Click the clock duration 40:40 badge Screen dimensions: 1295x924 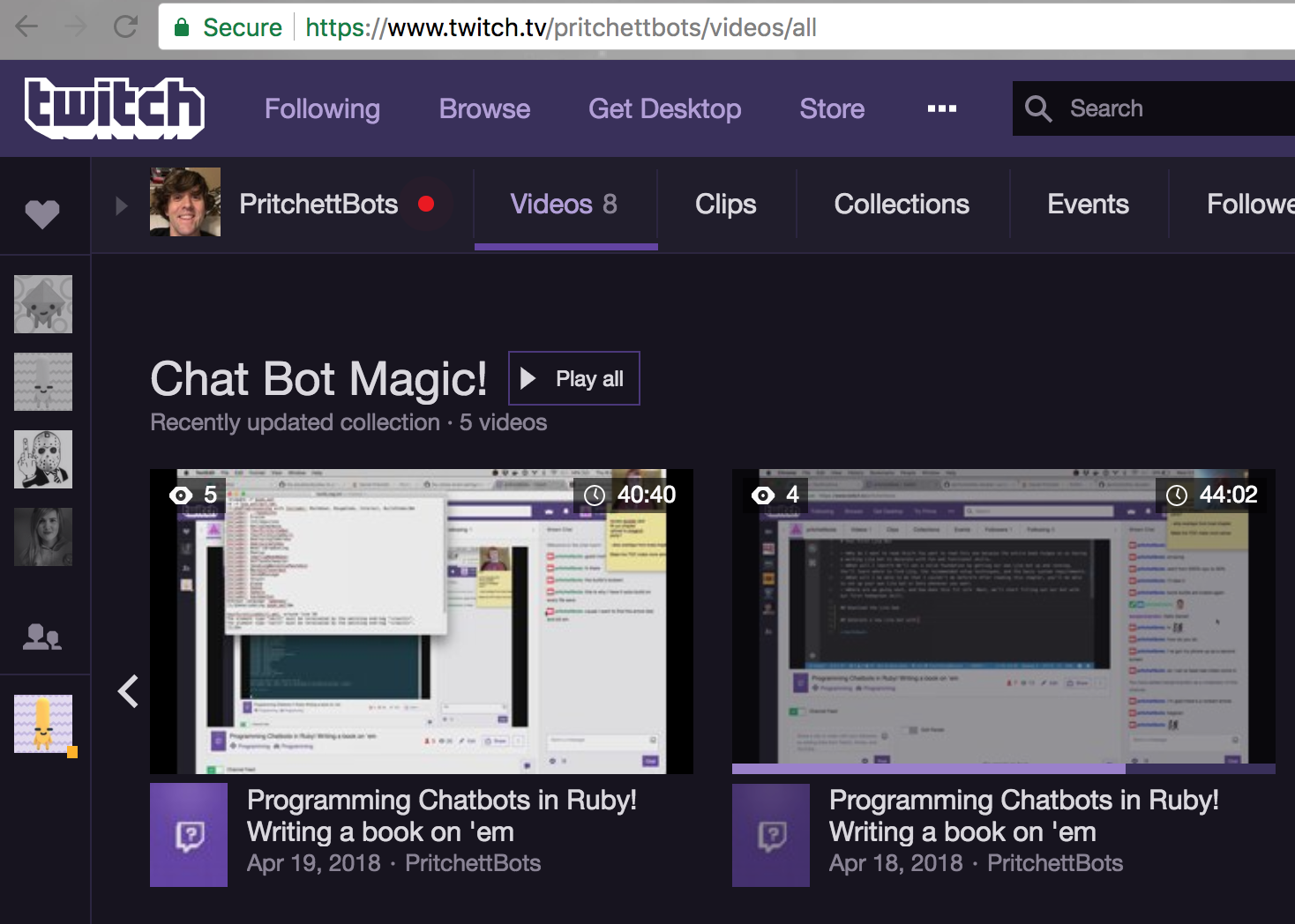[630, 495]
